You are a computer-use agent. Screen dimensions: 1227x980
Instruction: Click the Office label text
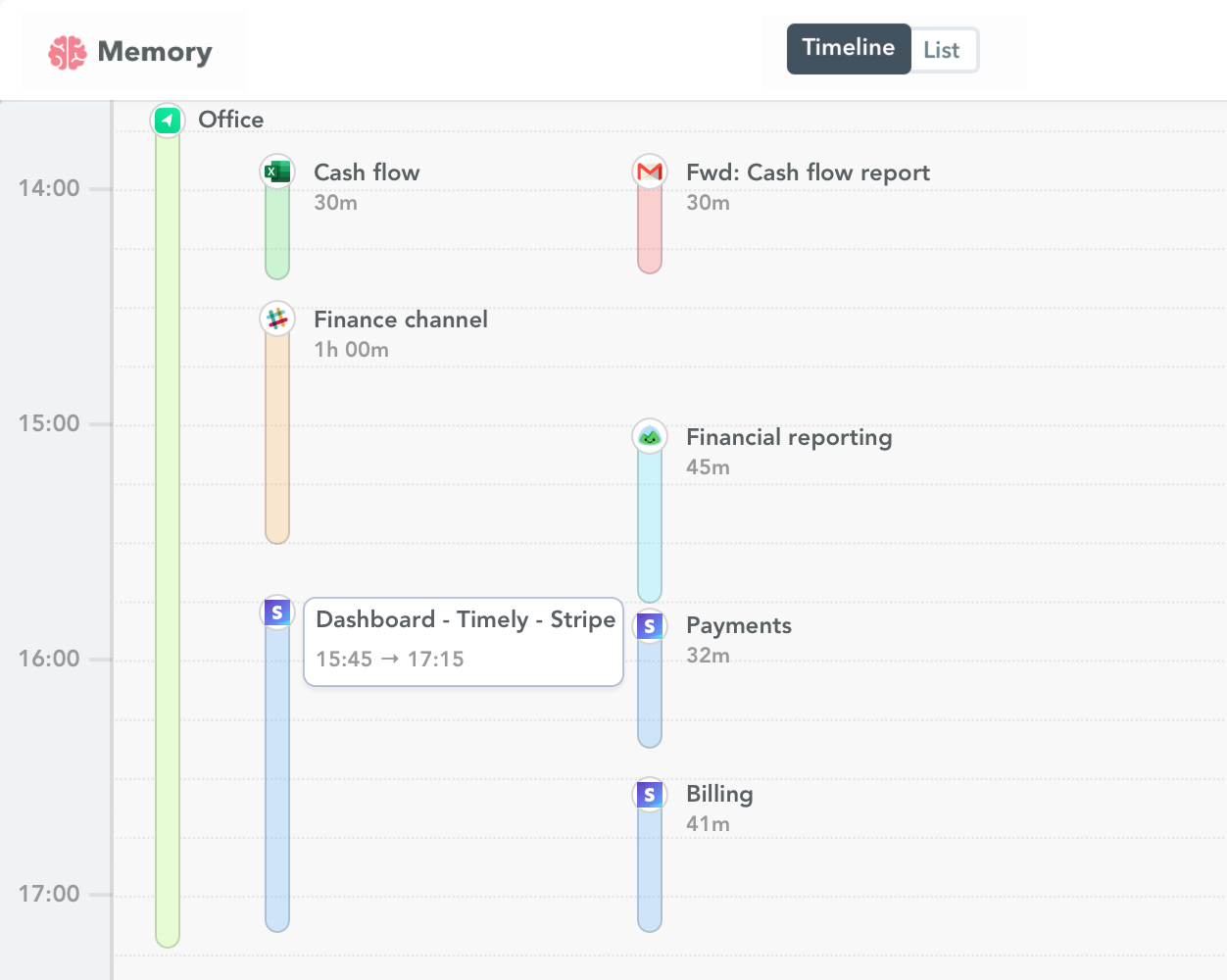pos(230,119)
